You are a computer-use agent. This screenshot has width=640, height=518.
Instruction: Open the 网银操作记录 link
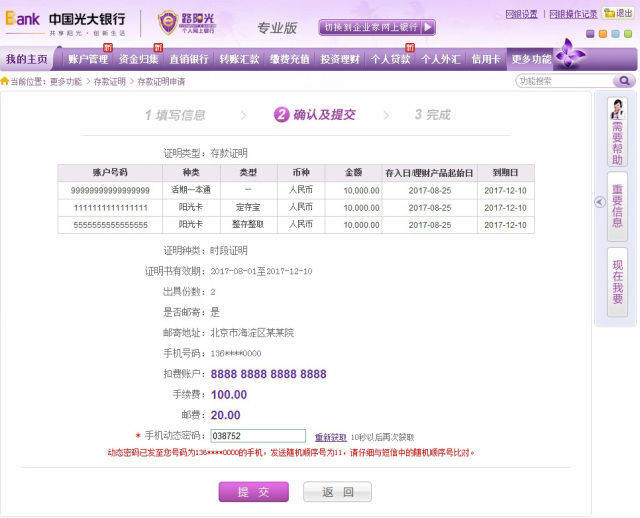click(573, 14)
